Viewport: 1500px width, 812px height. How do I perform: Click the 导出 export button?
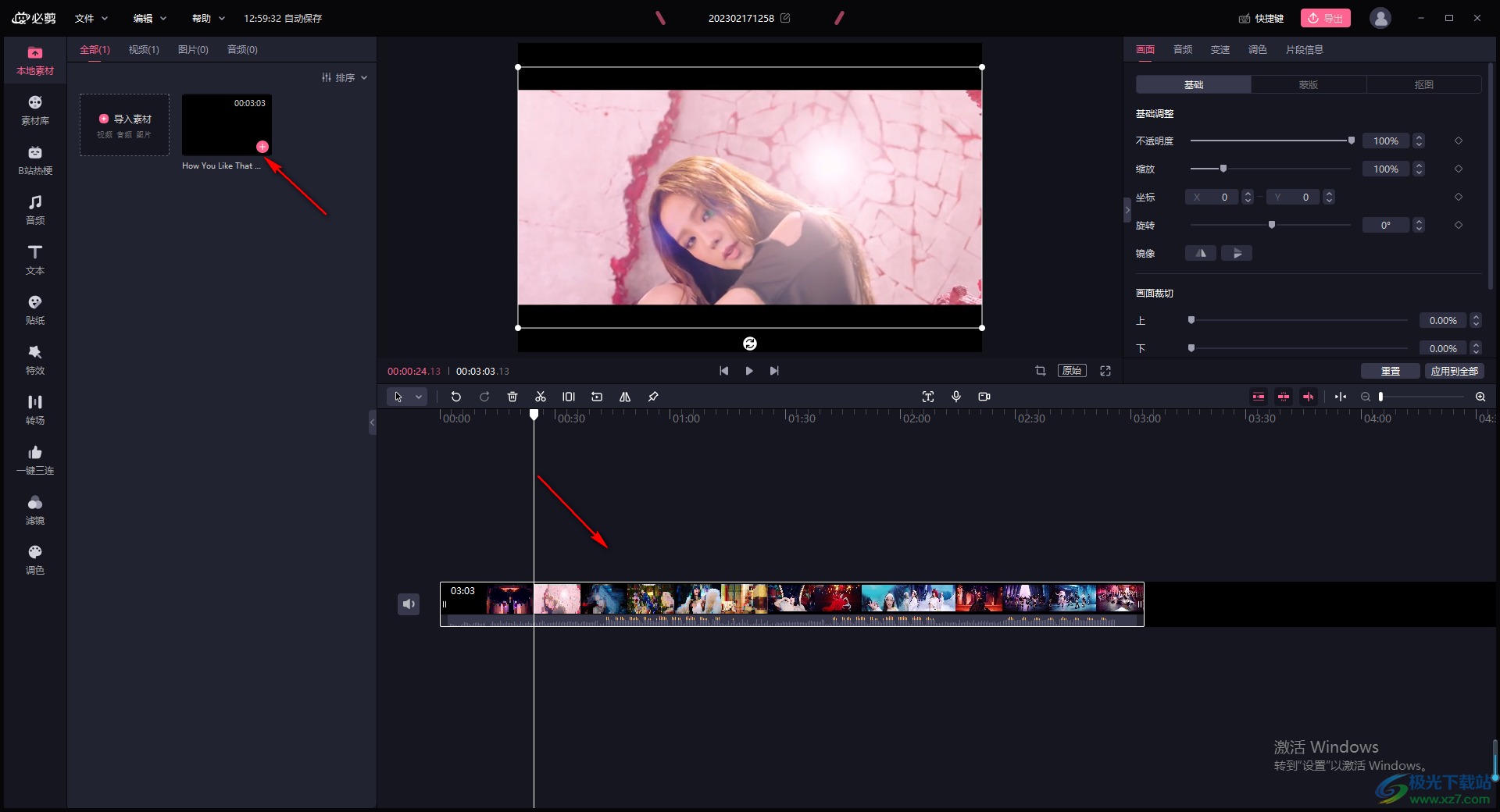pyautogui.click(x=1326, y=18)
